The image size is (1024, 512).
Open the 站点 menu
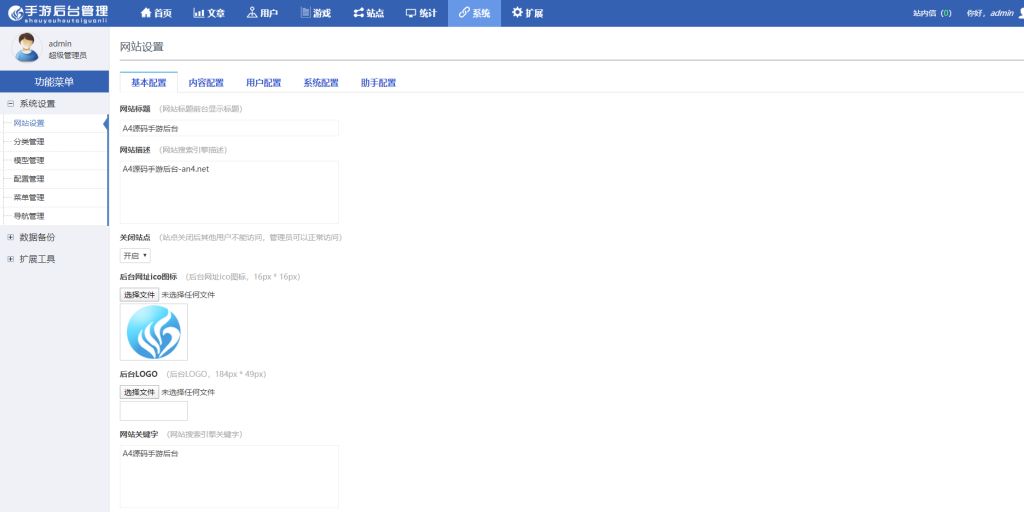point(368,13)
